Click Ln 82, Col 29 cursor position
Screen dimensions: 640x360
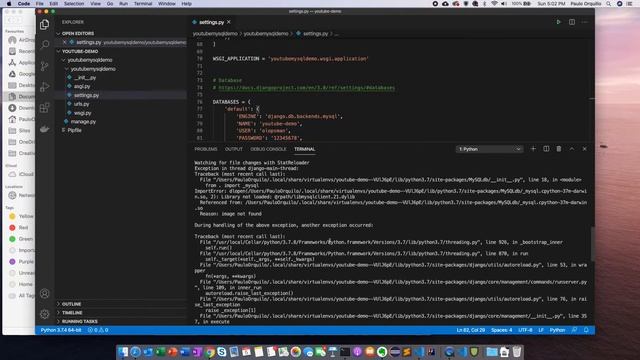(x=471, y=330)
